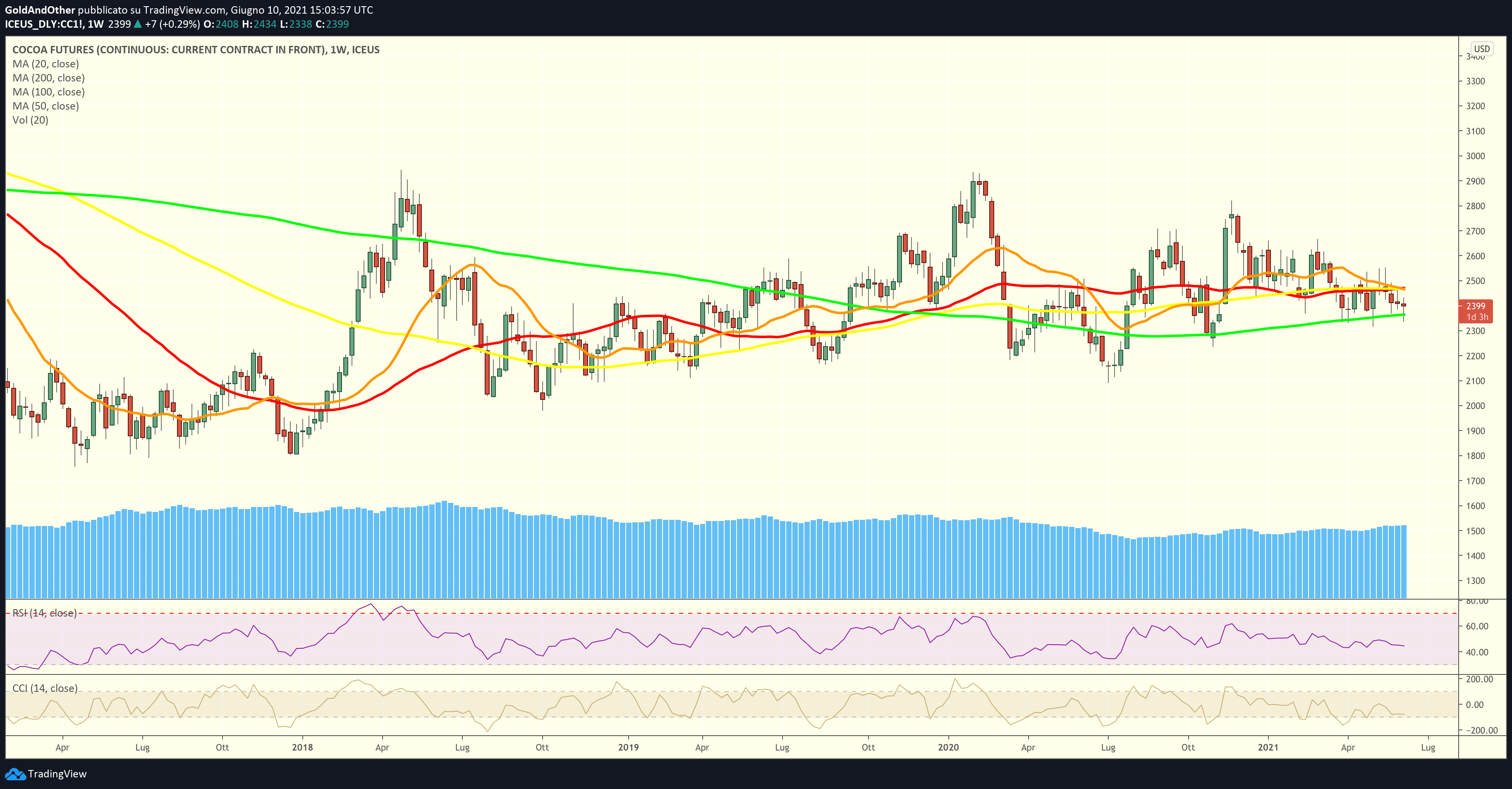The width and height of the screenshot is (1512, 789).
Task: Click the 2000 price axis label
Action: (1476, 406)
